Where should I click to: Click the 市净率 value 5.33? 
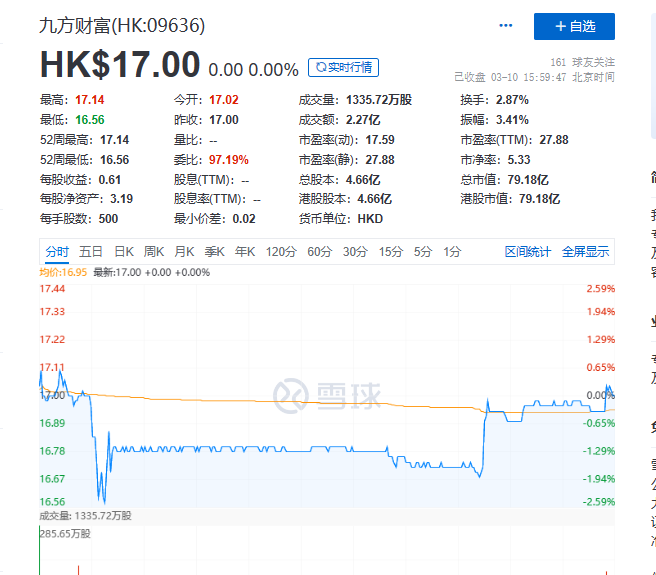click(519, 159)
